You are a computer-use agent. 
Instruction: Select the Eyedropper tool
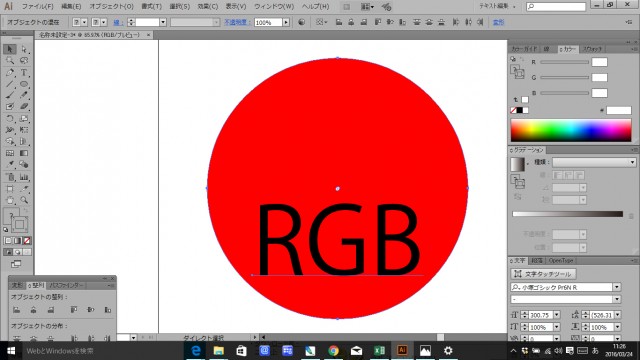(x=10, y=164)
